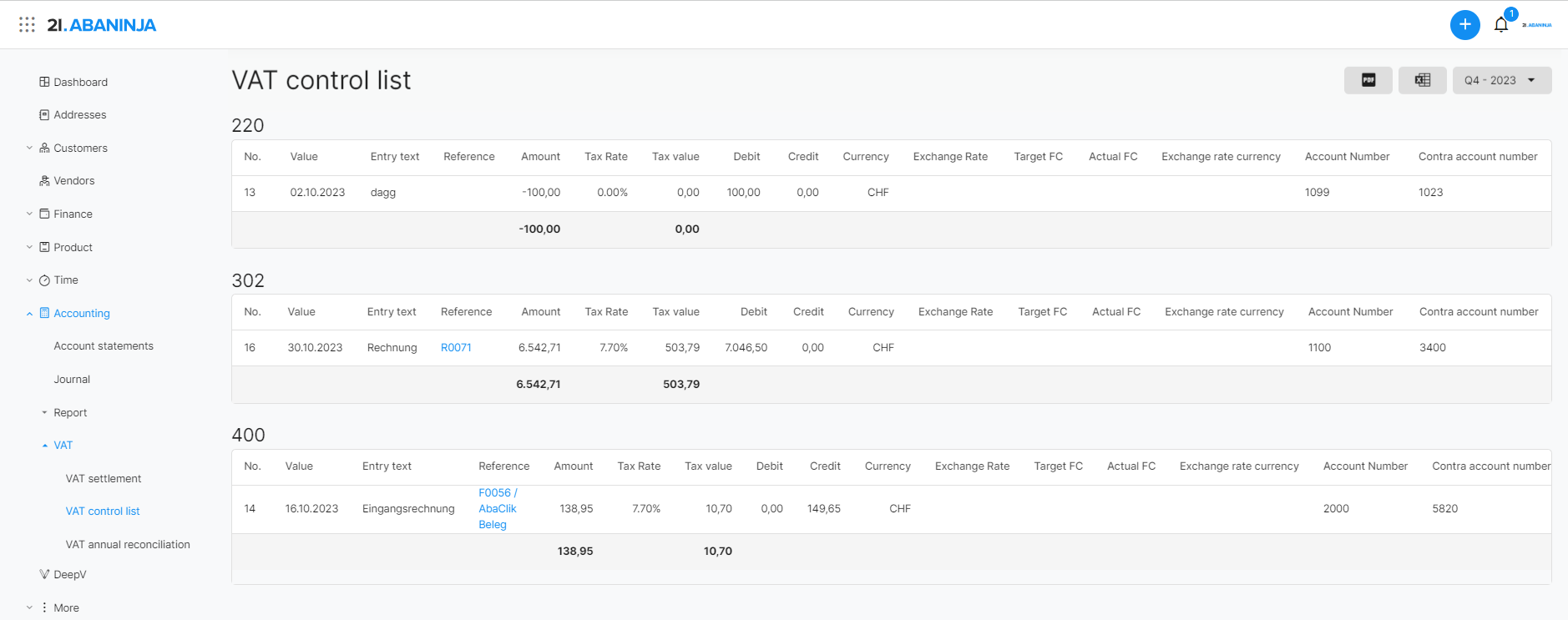1568x620 pixels.
Task: Click the VAT control list page title
Action: point(321,80)
